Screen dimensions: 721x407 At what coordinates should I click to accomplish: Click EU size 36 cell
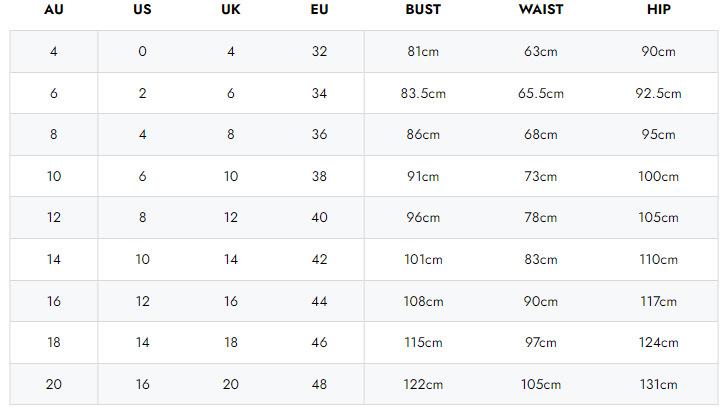point(319,134)
